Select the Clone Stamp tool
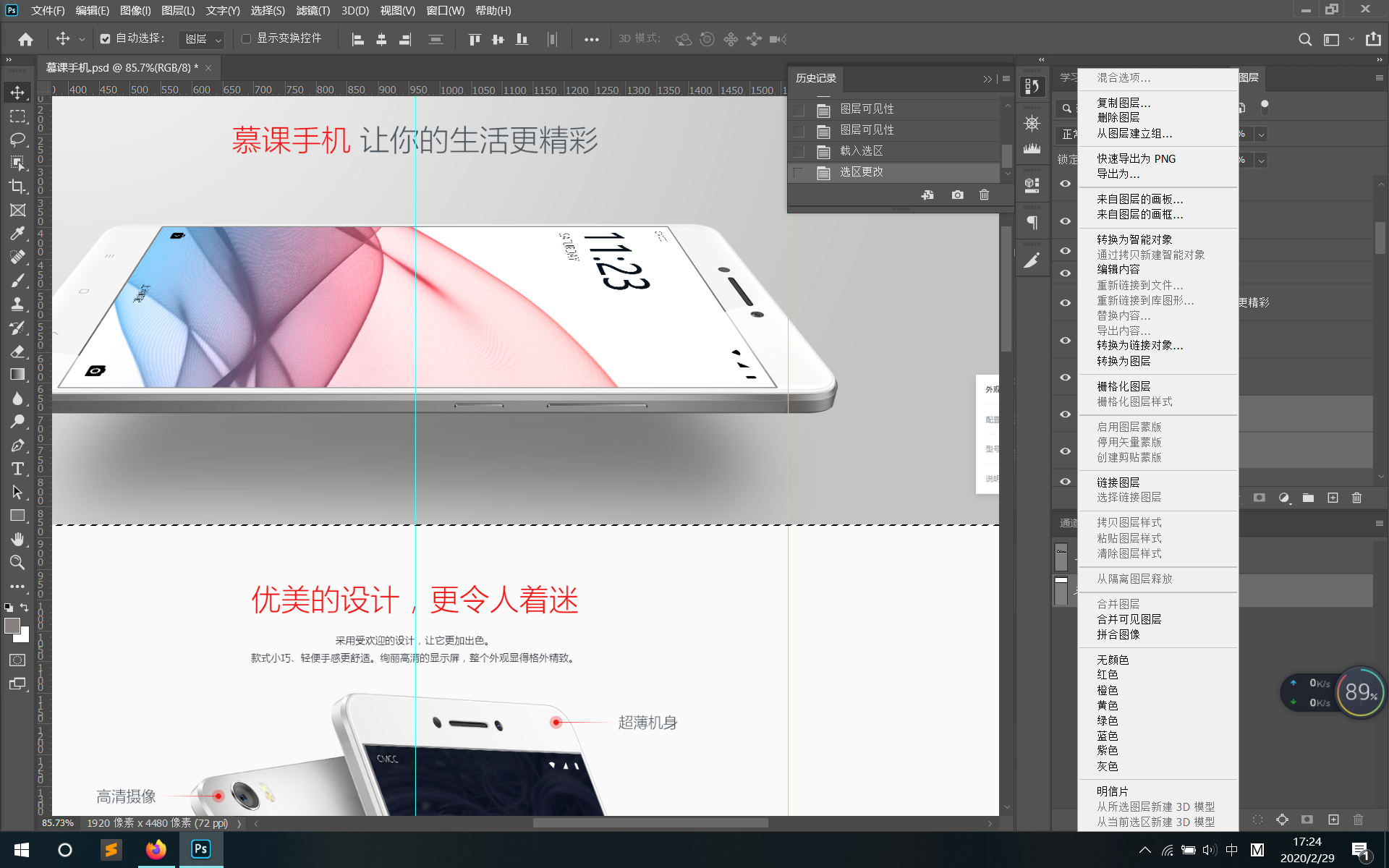This screenshot has height=868, width=1389. click(x=17, y=304)
